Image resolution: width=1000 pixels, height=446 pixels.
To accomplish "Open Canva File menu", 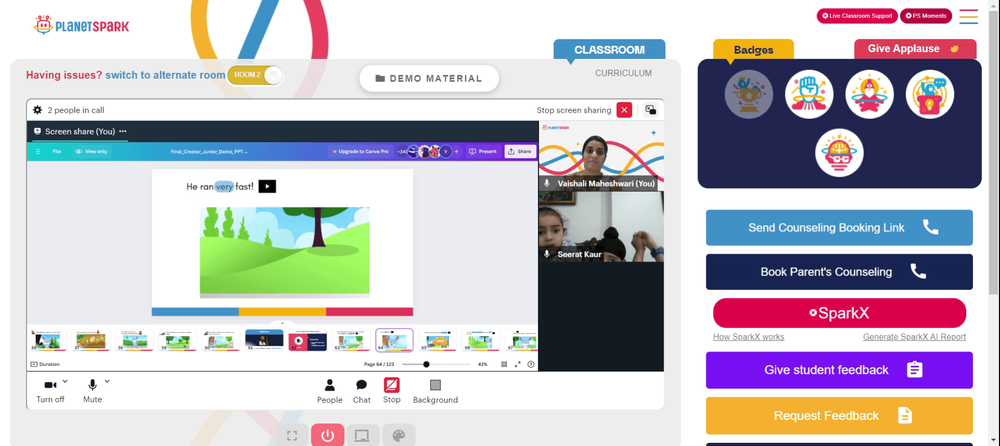I will [57, 152].
